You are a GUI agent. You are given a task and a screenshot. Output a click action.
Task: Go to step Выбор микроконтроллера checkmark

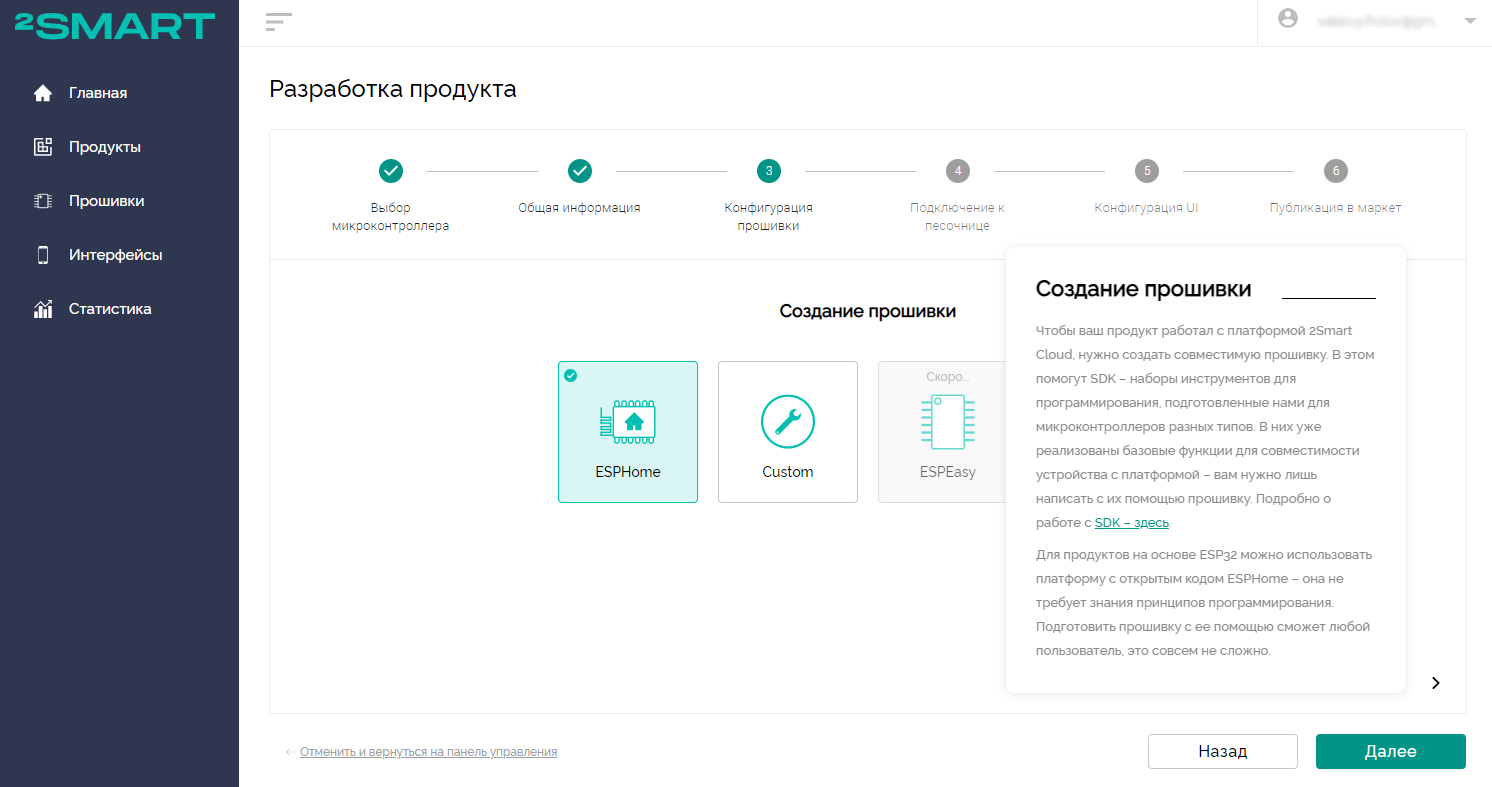click(391, 171)
